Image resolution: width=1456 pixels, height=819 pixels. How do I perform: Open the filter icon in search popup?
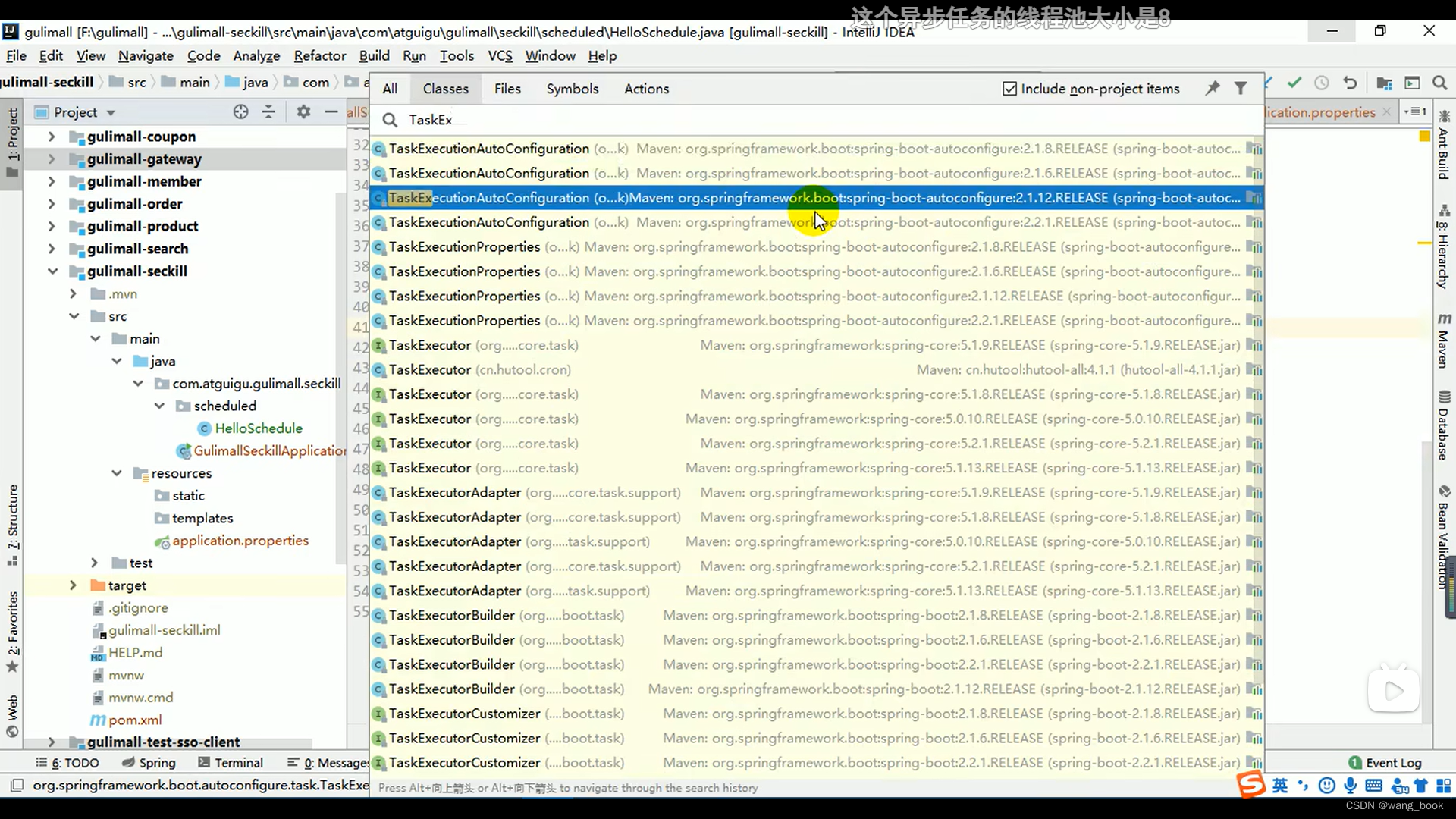tap(1241, 88)
